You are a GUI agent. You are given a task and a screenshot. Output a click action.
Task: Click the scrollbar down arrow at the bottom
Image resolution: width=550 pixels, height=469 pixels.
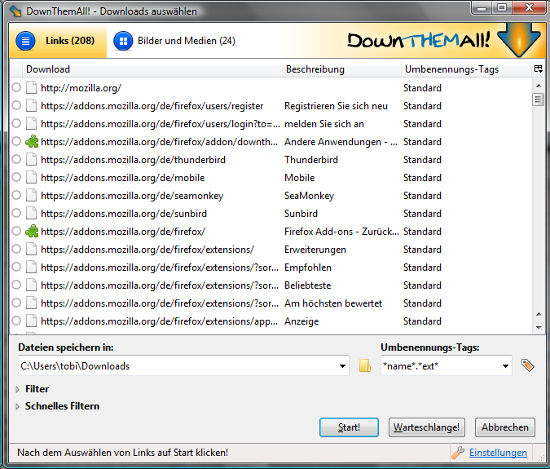click(538, 327)
